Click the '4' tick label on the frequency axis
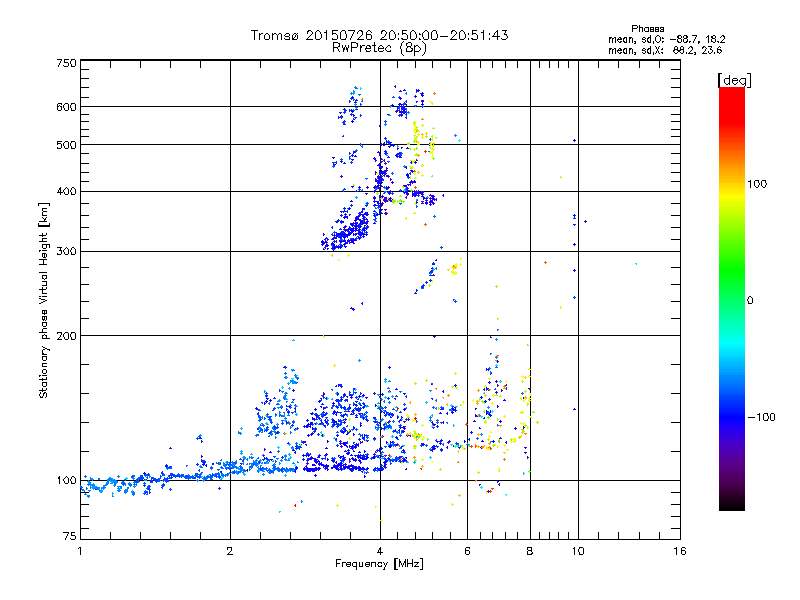Image resolution: width=800 pixels, height=600 pixels. 380,551
